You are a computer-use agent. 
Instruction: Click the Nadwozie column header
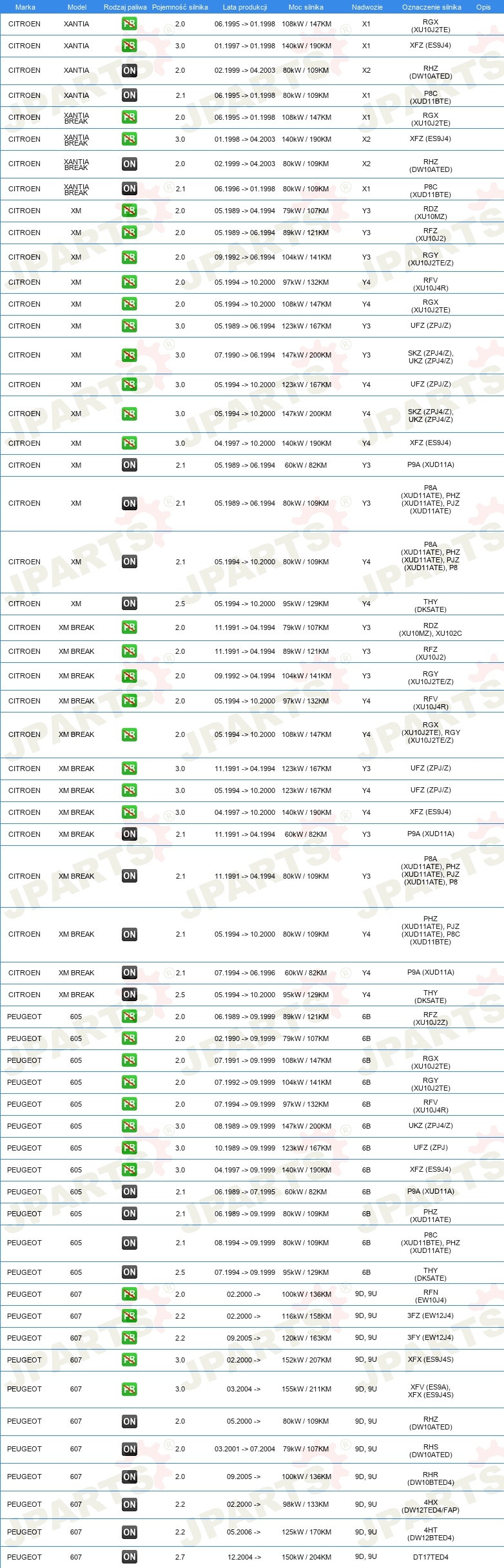click(x=367, y=7)
